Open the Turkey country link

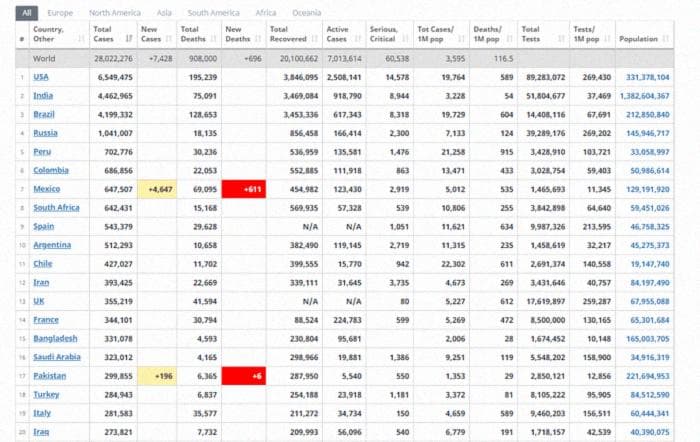46,395
